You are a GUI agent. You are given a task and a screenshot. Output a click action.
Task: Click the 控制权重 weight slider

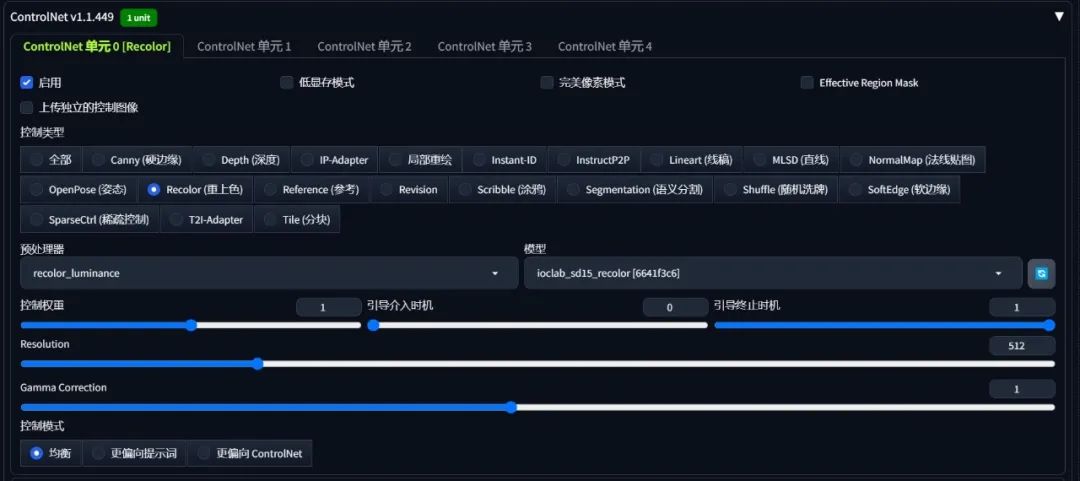(x=191, y=325)
